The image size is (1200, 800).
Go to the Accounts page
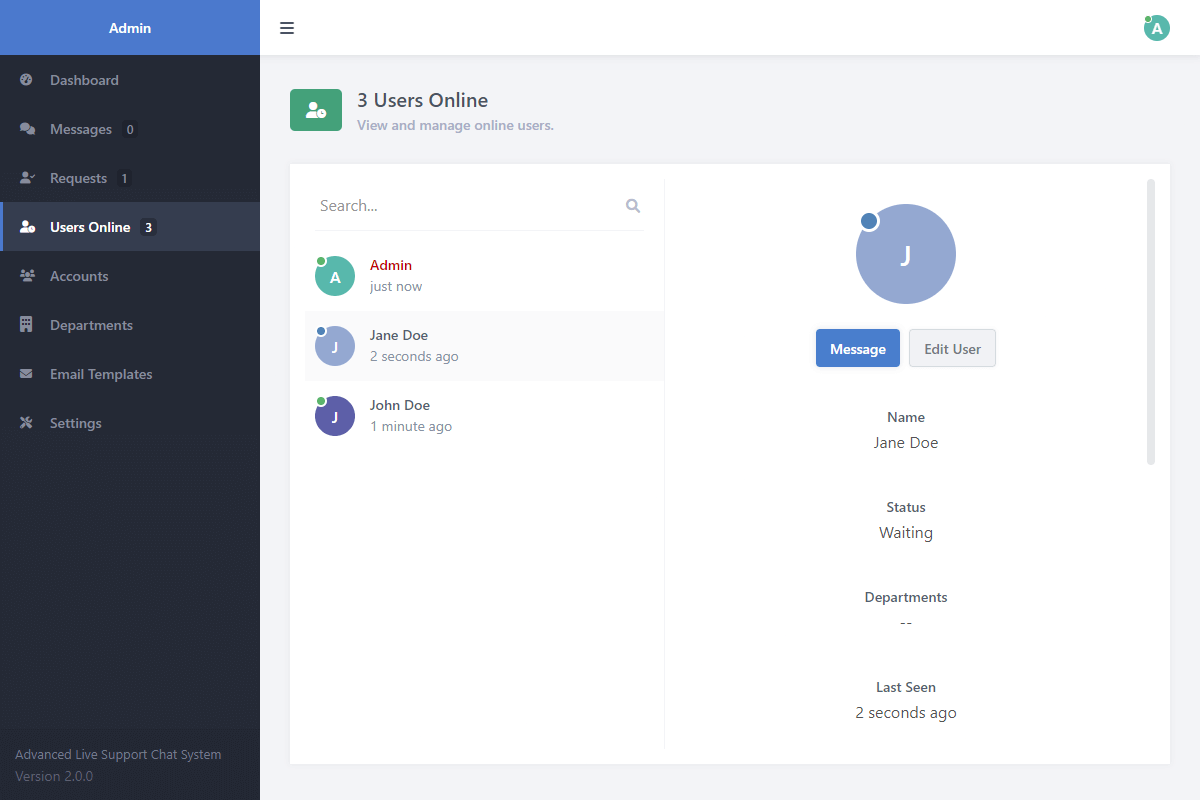coord(79,276)
